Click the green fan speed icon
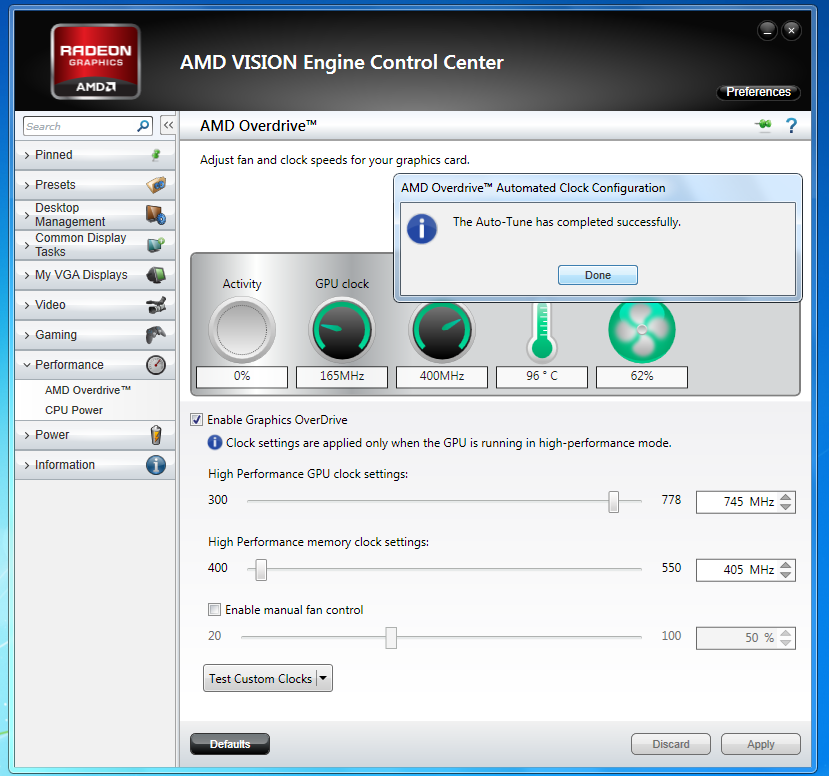 (x=642, y=330)
